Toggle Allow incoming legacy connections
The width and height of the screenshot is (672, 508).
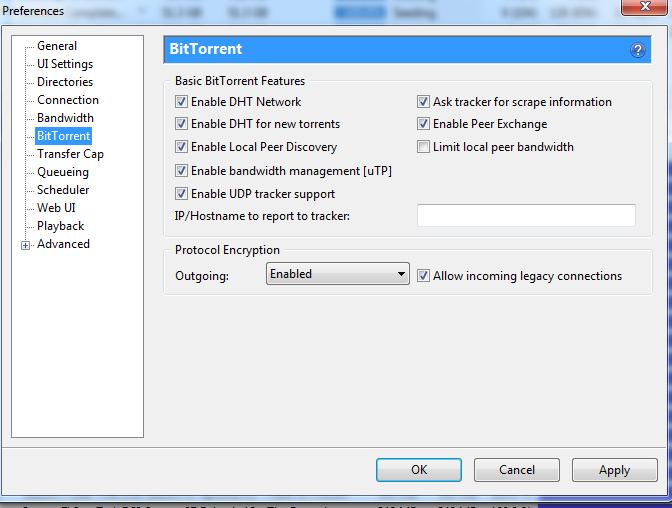point(423,276)
